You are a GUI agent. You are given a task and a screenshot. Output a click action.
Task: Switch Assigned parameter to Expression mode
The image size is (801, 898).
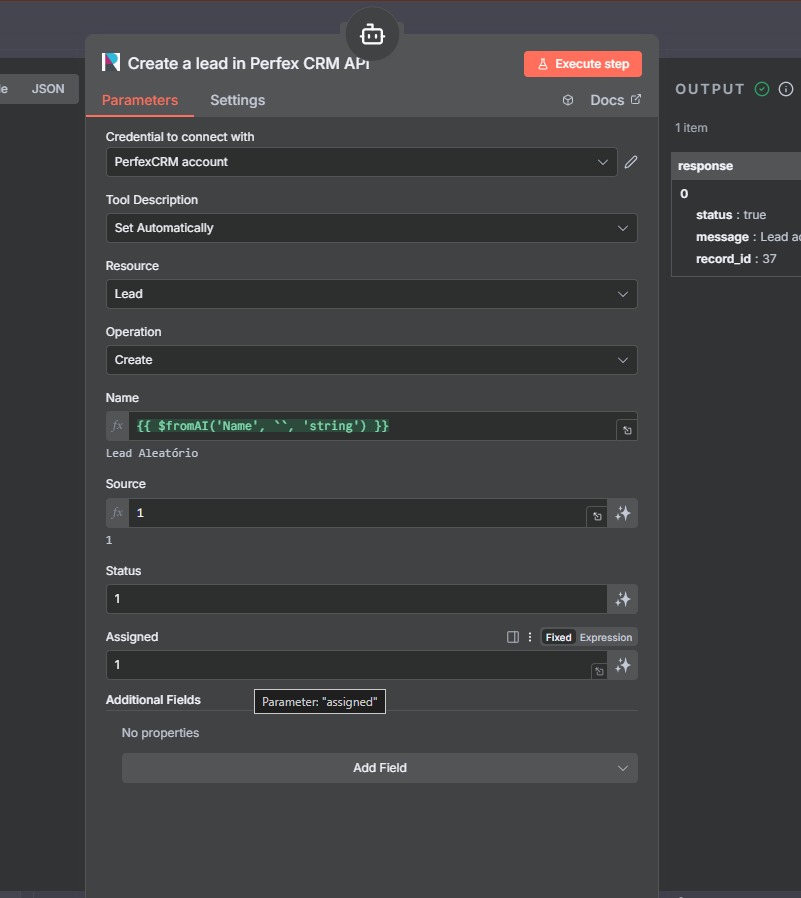coord(606,637)
